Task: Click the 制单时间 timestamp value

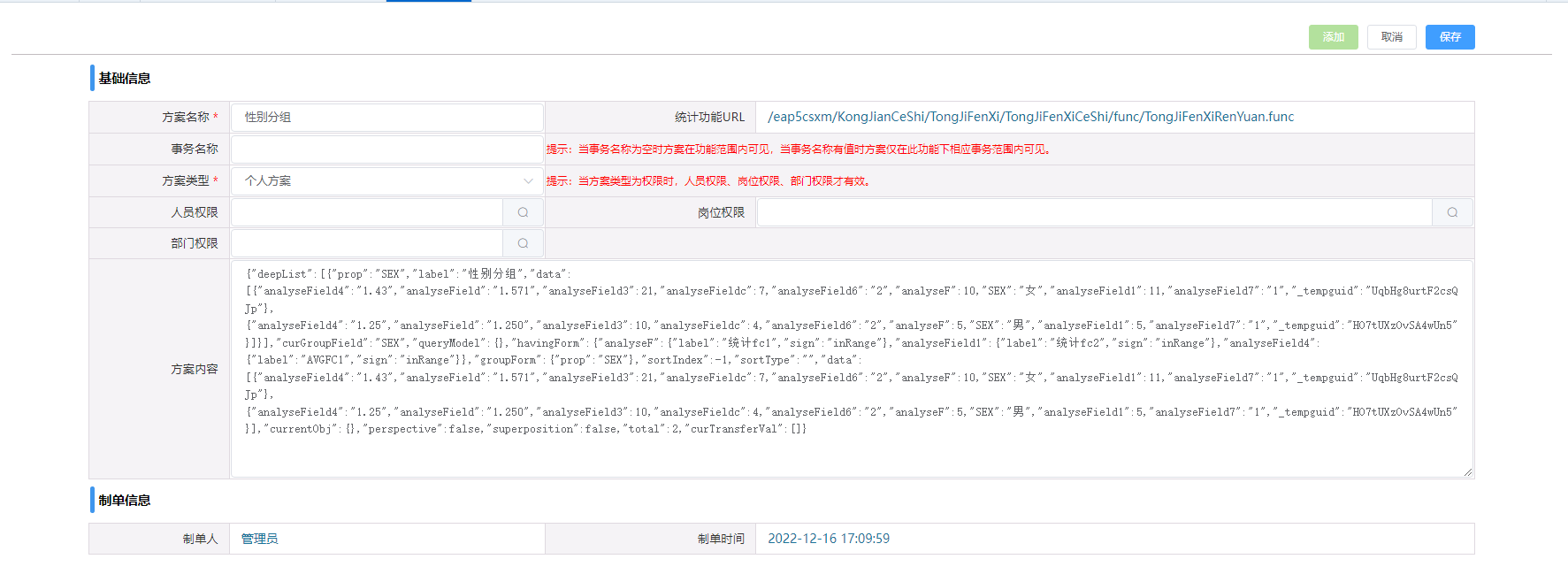Action: 829,539
